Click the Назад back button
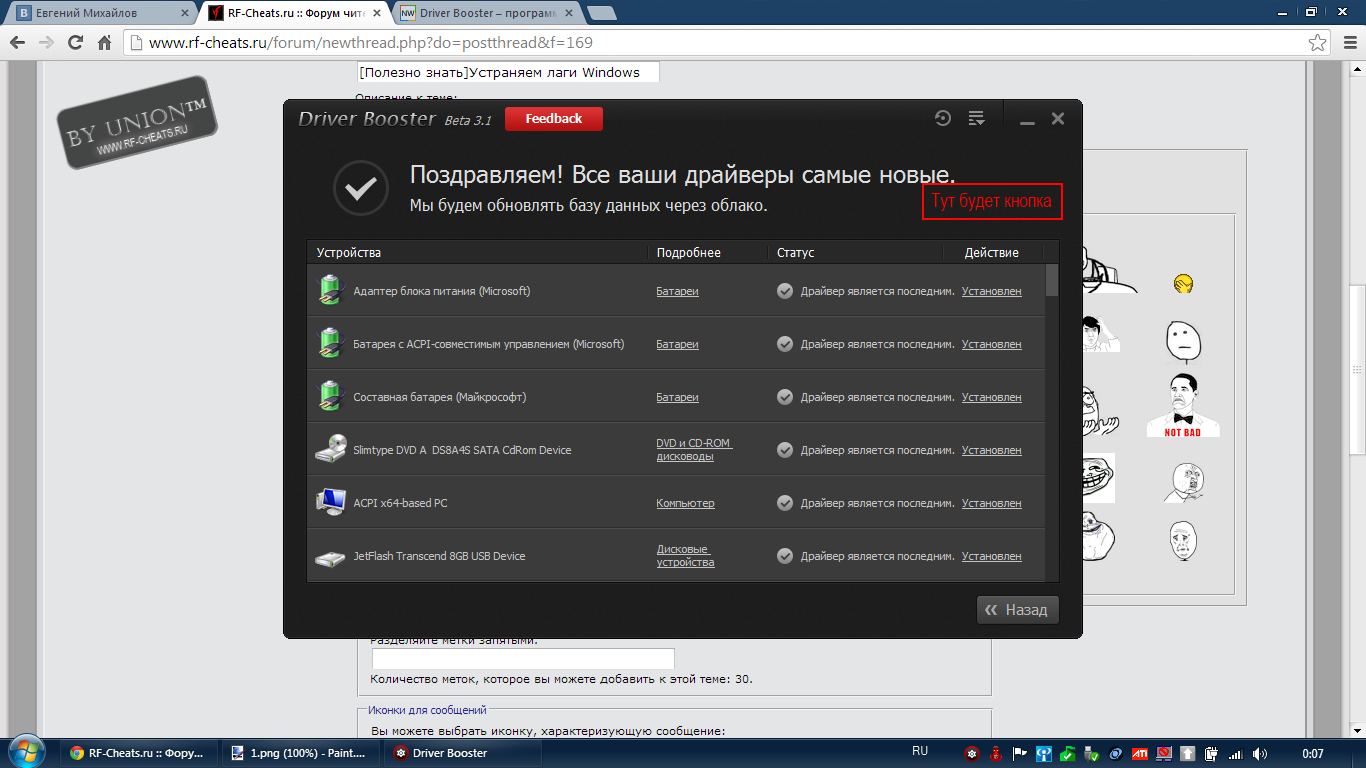Image resolution: width=1366 pixels, height=768 pixels. pos(1017,610)
